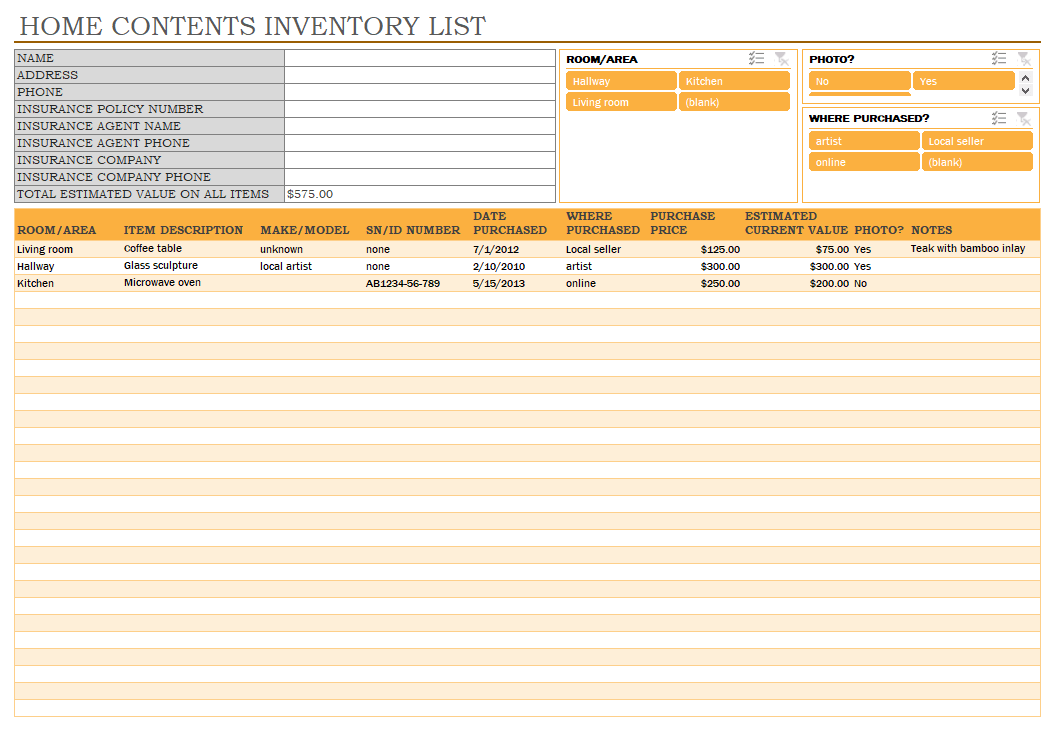Toggle multi-select on the Photo? slicer
The image size is (1056, 739).
coord(999,59)
